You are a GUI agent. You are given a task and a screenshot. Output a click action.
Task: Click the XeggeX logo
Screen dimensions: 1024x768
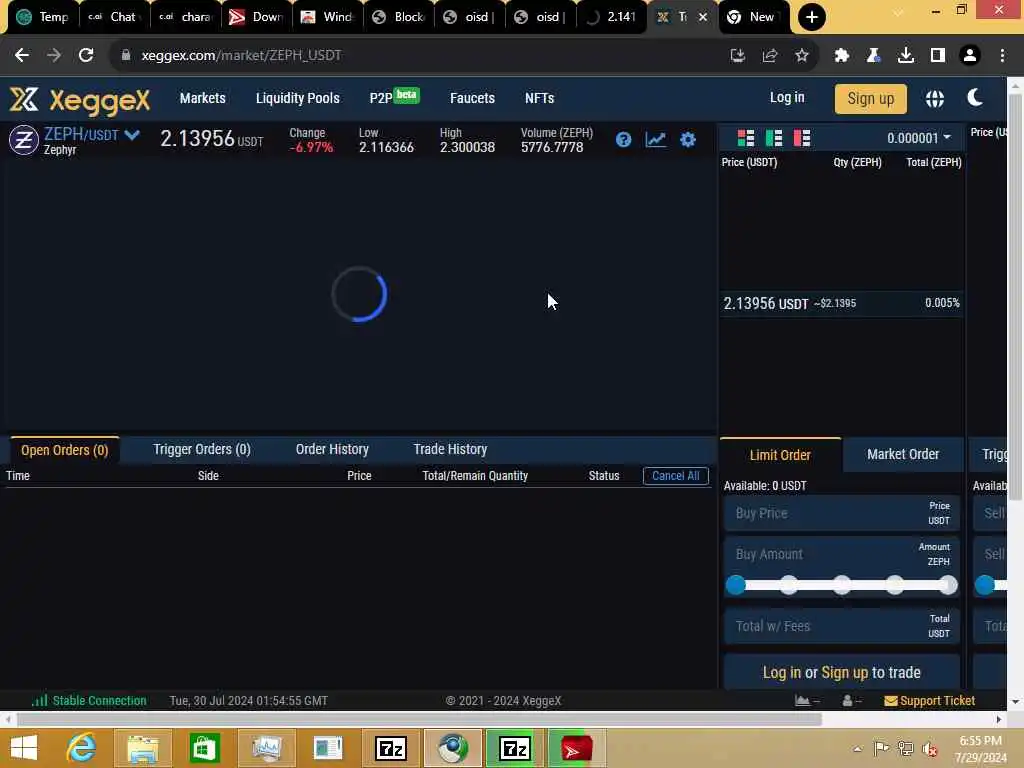tap(80, 100)
